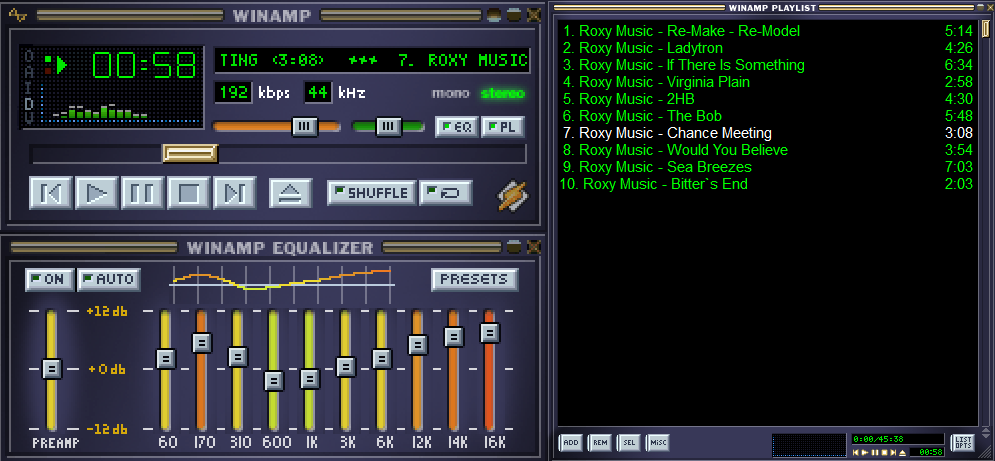The height and width of the screenshot is (461, 995).
Task: Select track '4. Roxy Music - Virginia Plain'
Action: click(768, 82)
